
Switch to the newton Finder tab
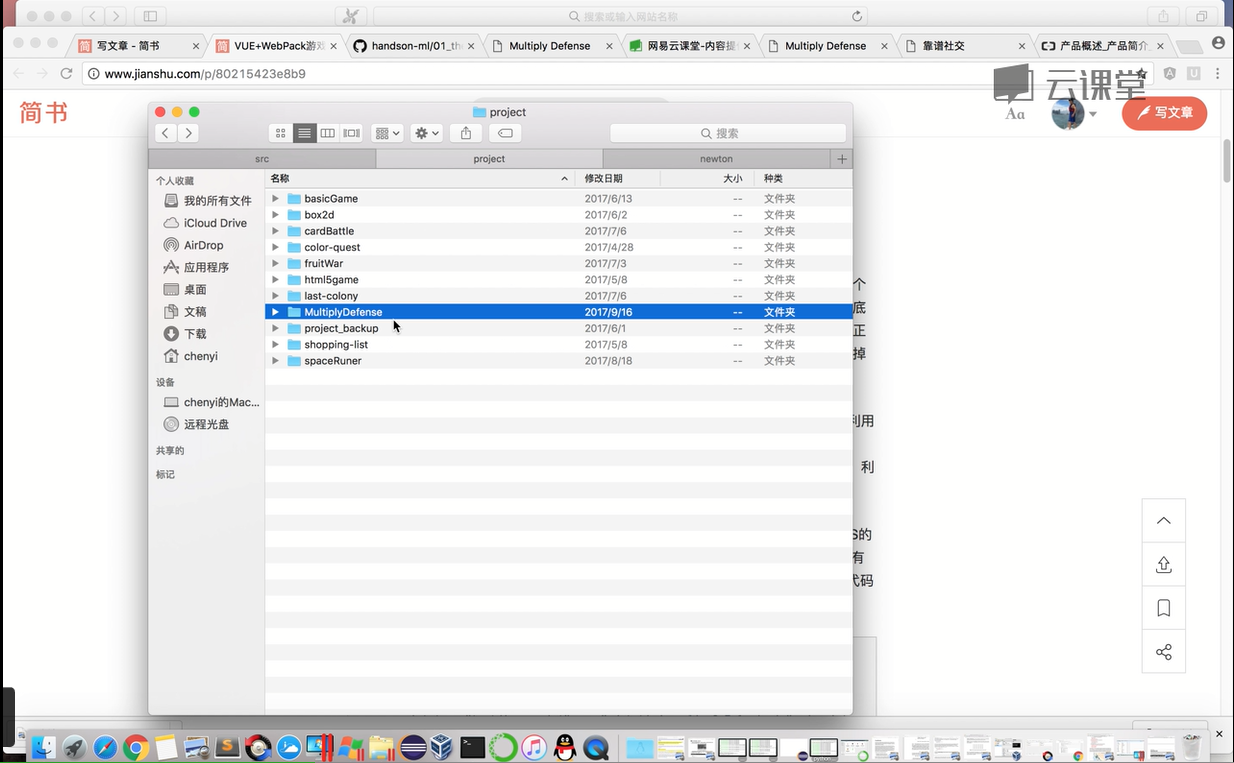point(716,159)
